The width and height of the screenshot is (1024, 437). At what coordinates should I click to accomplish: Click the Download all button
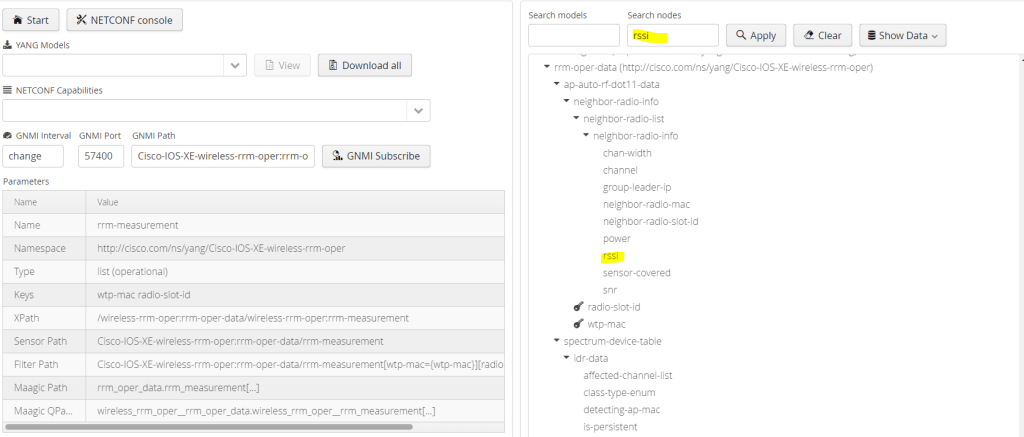pyautogui.click(x=364, y=65)
